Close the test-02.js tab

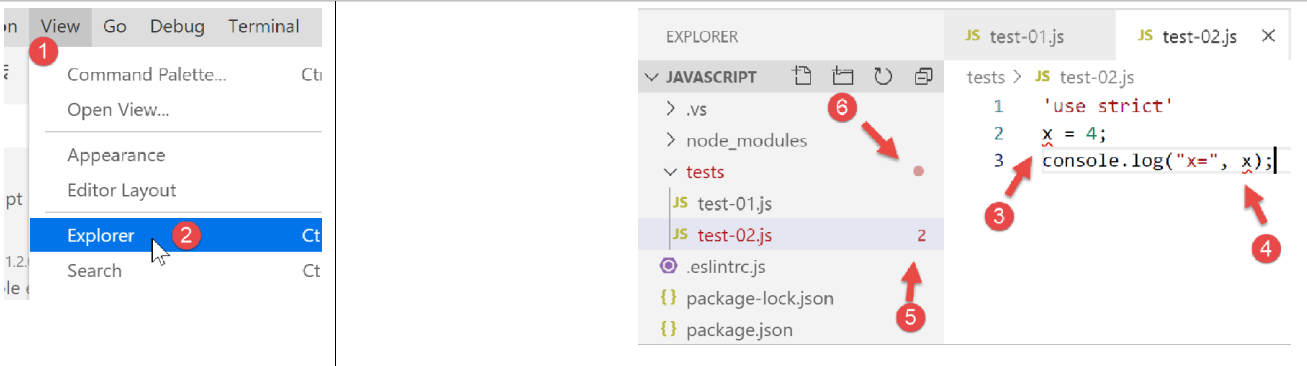1269,36
